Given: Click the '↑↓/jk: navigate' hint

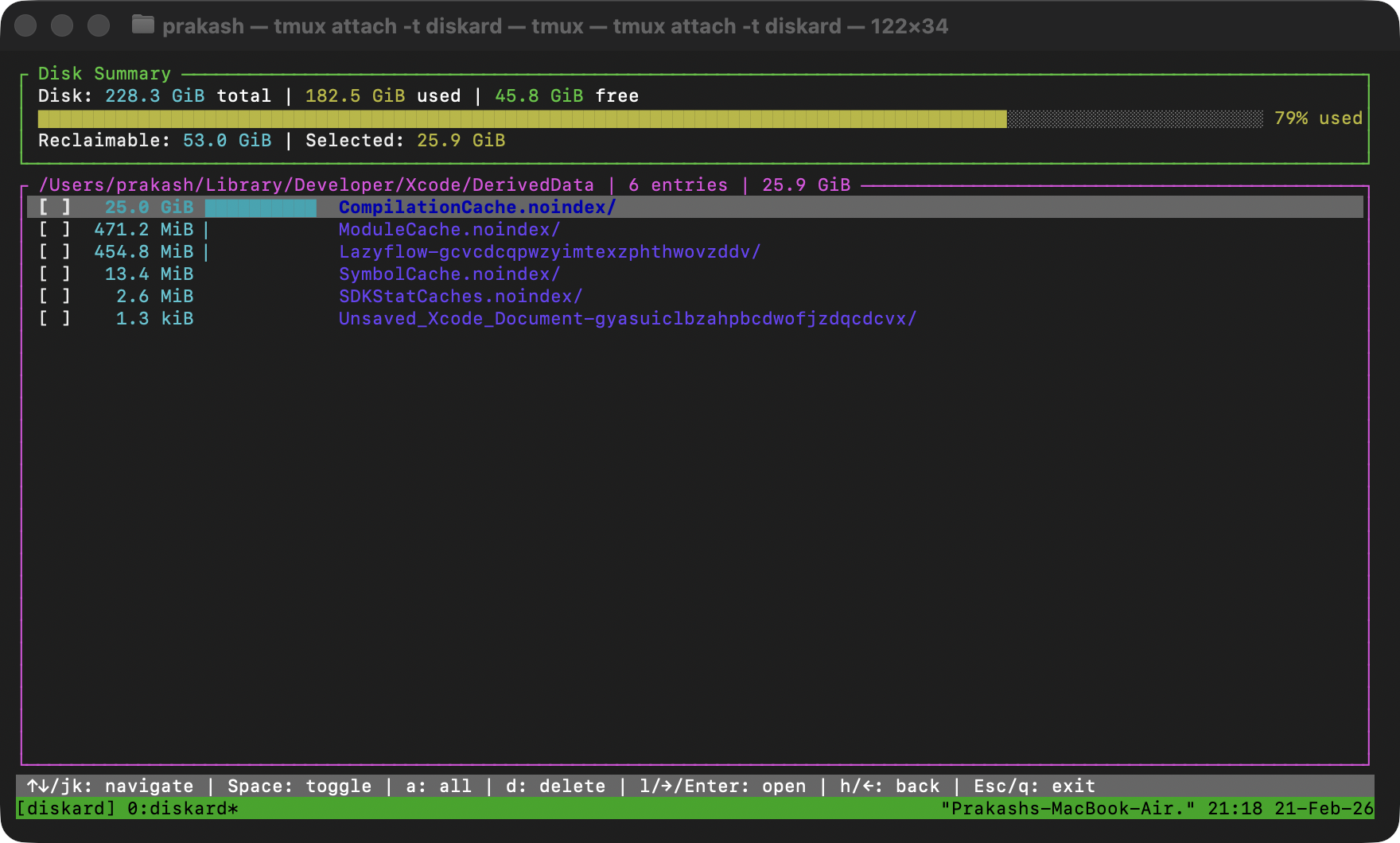Looking at the screenshot, I should click(x=110, y=786).
